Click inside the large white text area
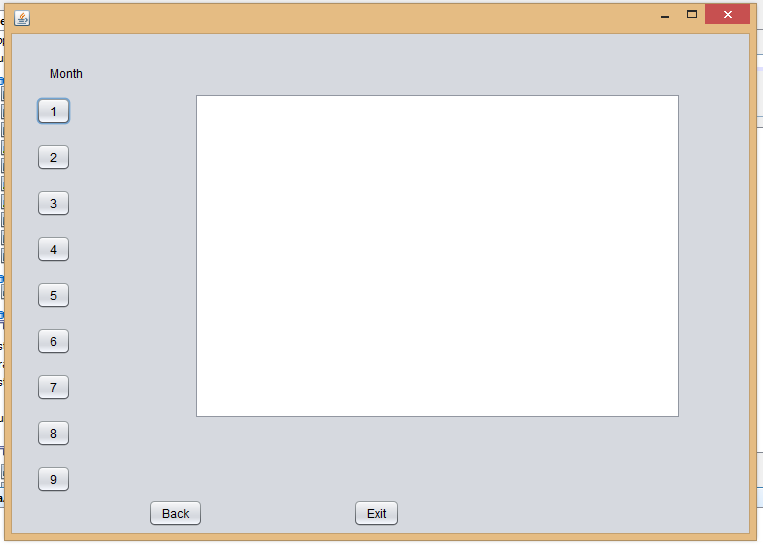The height and width of the screenshot is (549, 763). (x=437, y=256)
